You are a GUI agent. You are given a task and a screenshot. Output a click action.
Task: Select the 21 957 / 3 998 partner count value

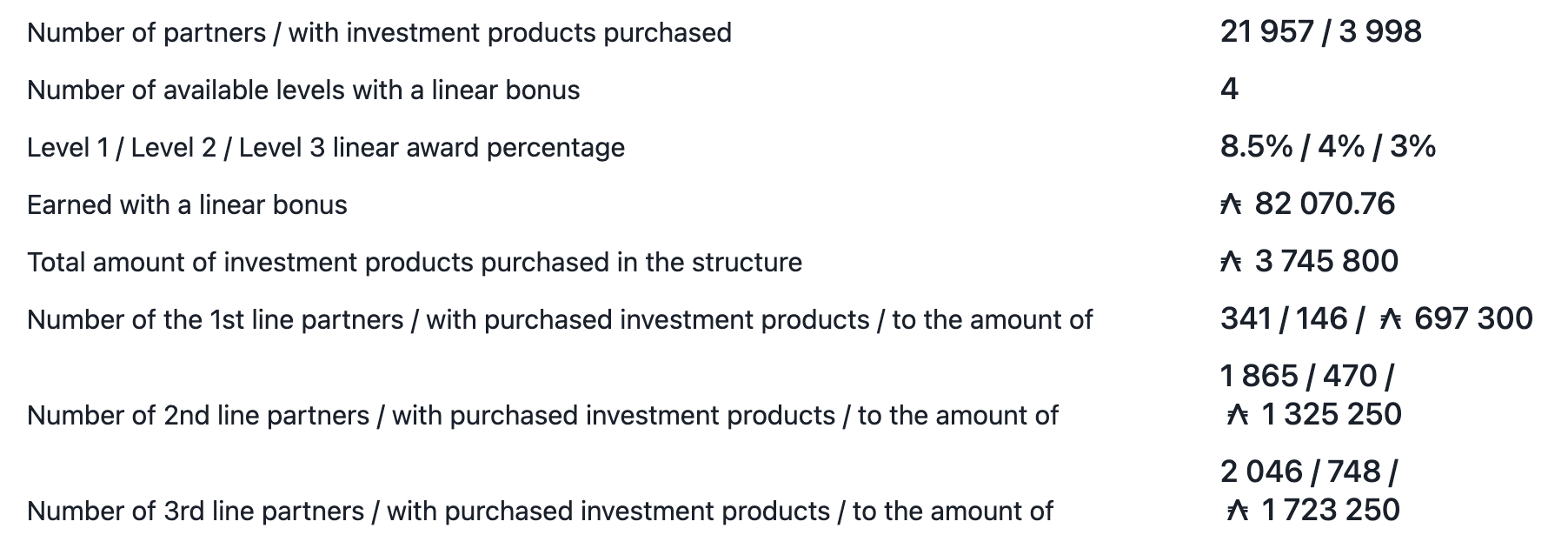pos(1320,32)
